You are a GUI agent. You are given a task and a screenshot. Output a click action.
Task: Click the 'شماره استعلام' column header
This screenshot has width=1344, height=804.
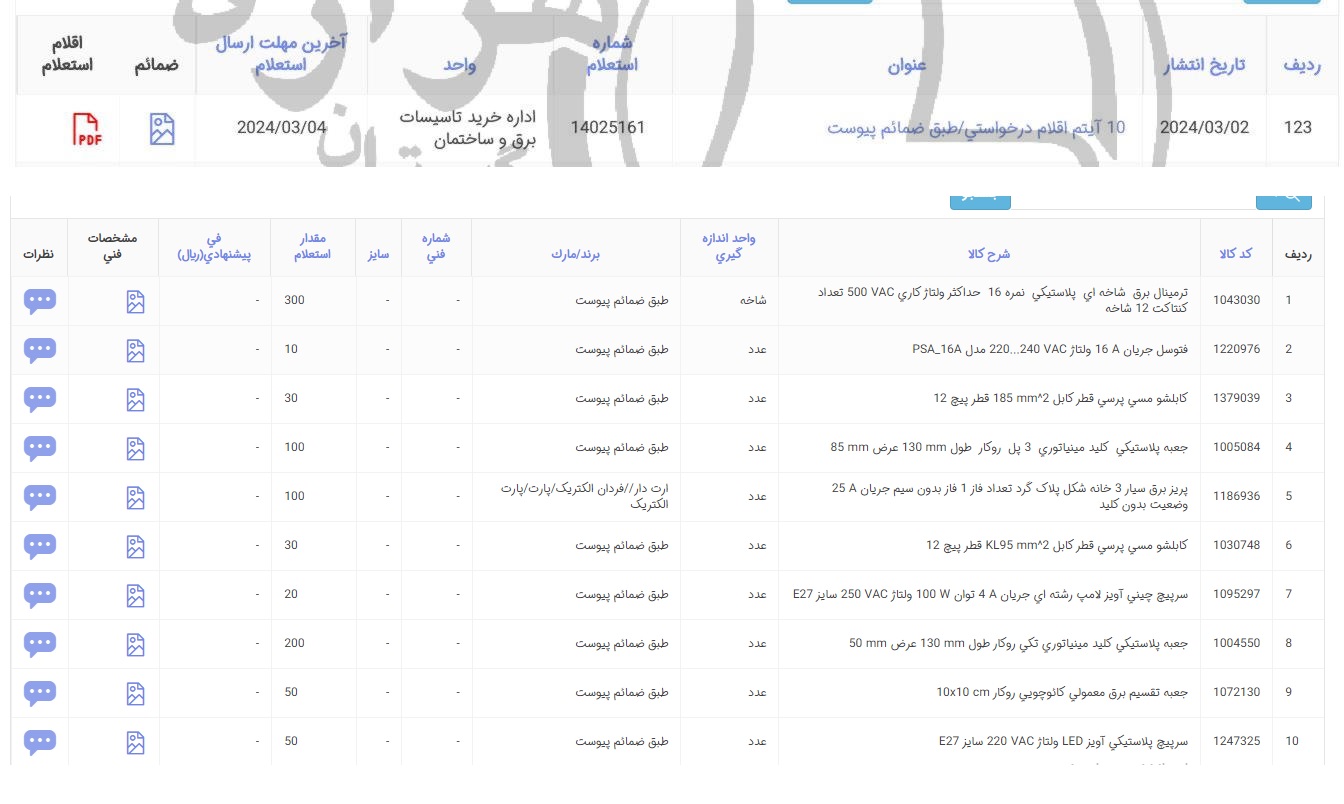(610, 54)
